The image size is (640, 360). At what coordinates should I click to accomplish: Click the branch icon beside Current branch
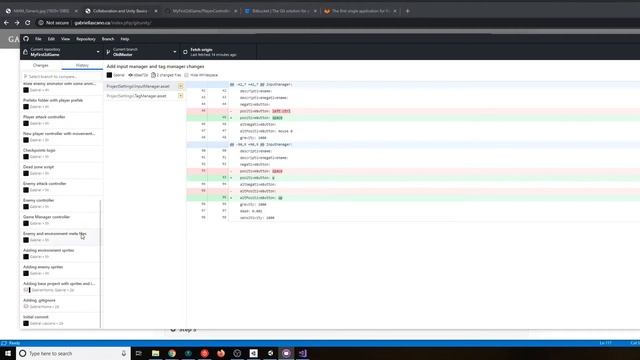108,52
